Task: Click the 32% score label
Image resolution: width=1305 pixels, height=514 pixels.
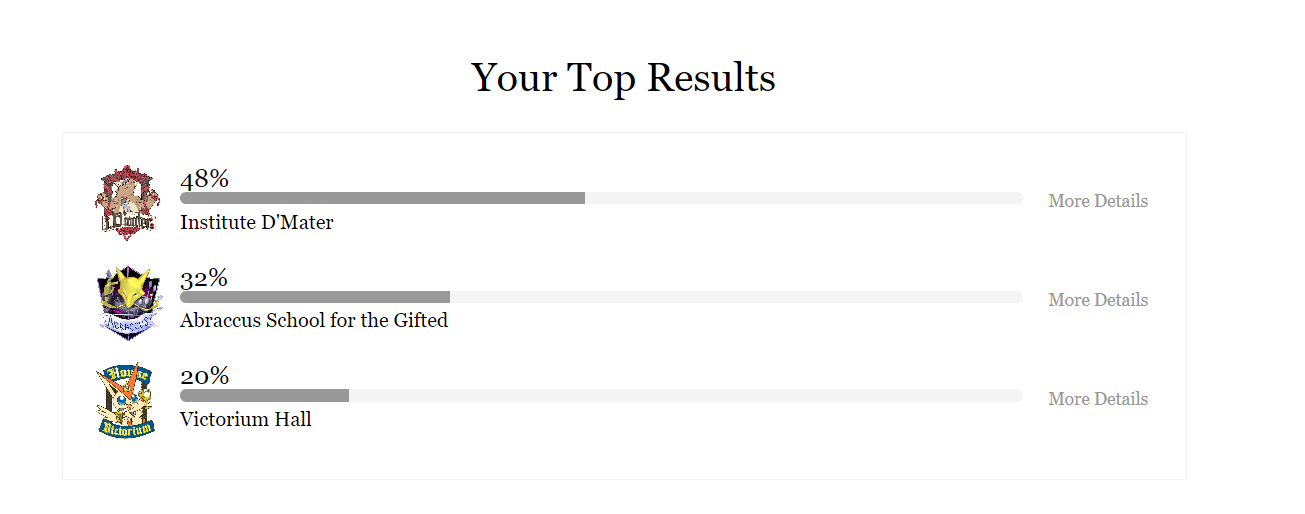Action: pyautogui.click(x=204, y=278)
